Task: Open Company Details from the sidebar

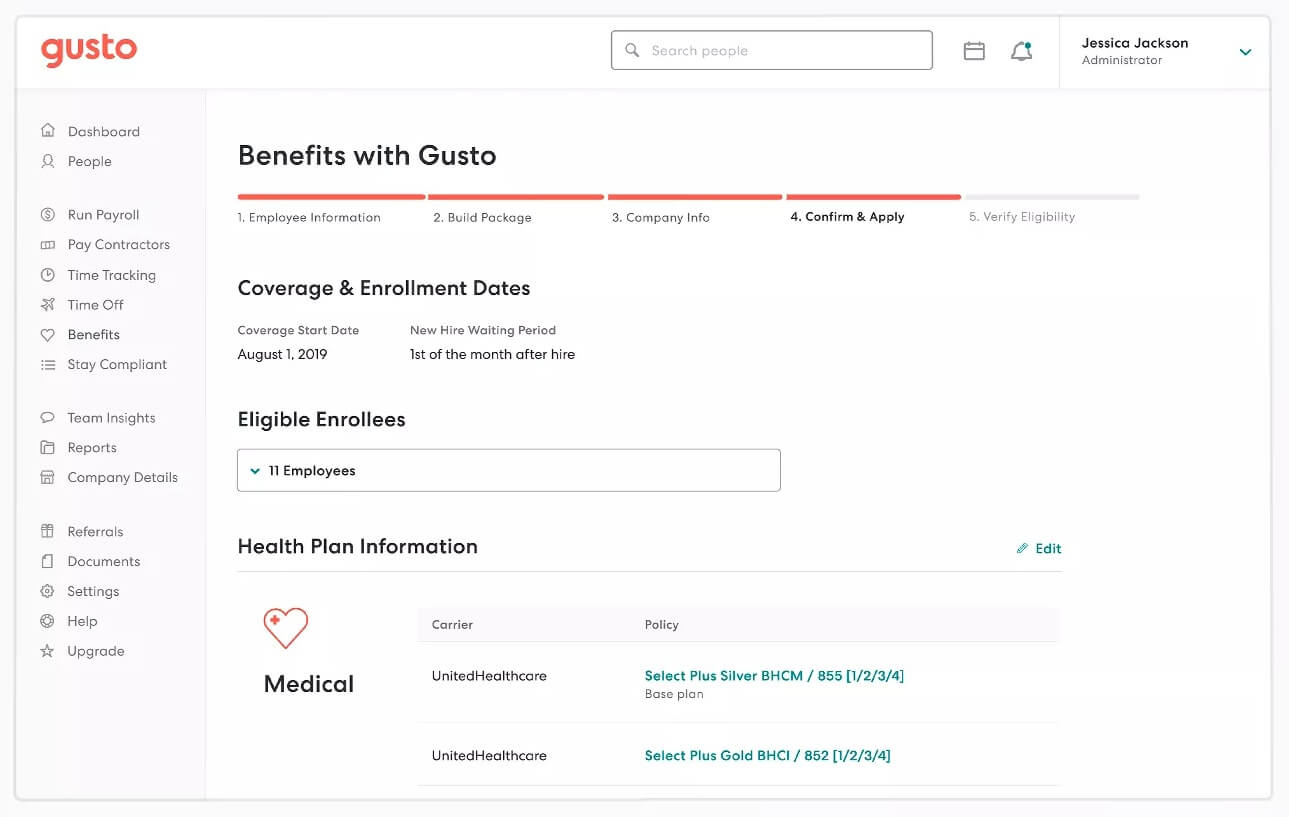Action: point(122,477)
